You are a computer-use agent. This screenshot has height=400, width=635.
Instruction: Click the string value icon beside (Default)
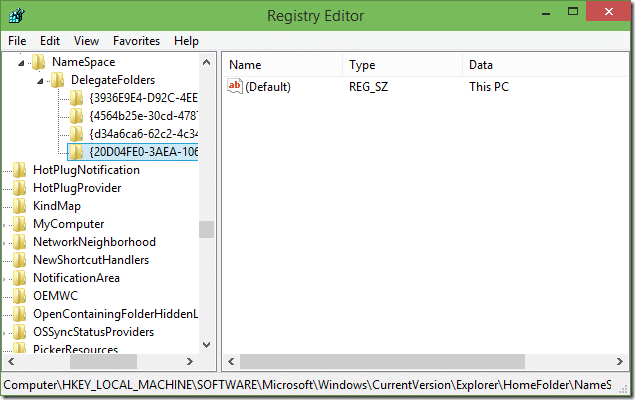[x=234, y=86]
